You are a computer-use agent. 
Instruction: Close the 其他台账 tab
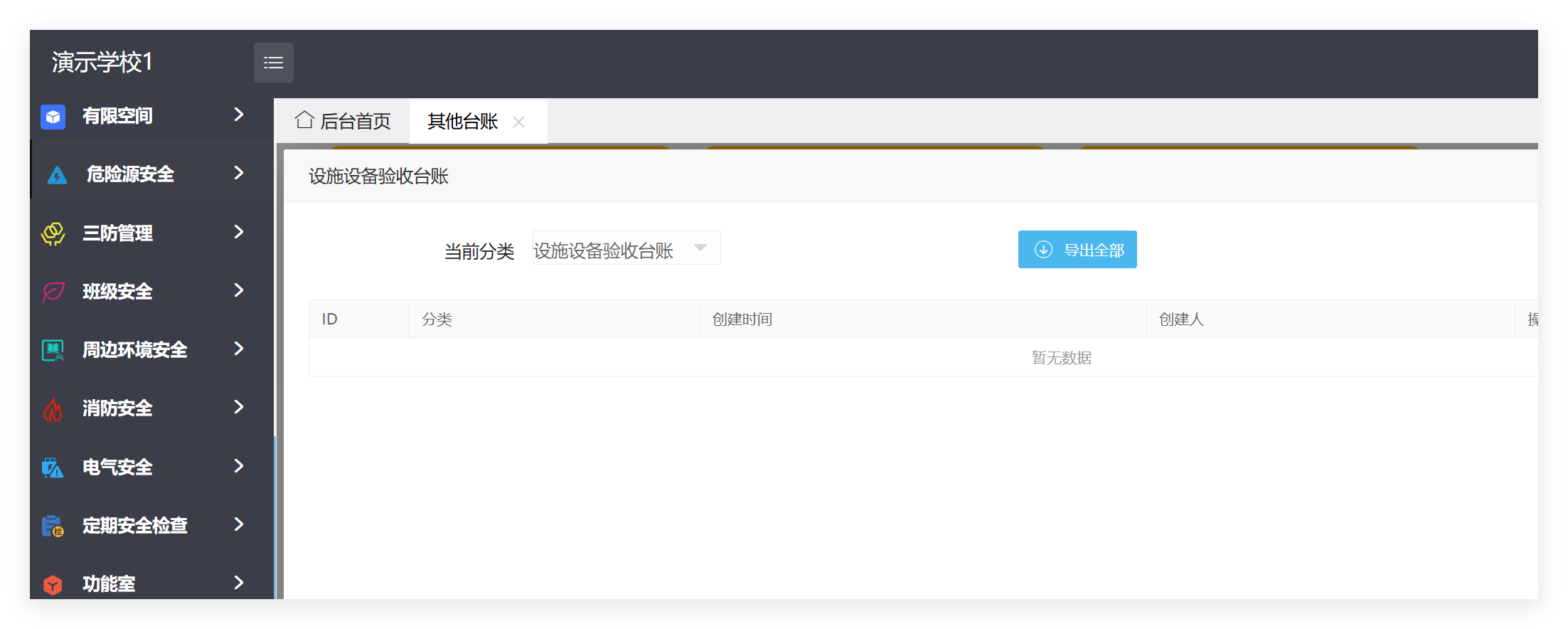519,122
